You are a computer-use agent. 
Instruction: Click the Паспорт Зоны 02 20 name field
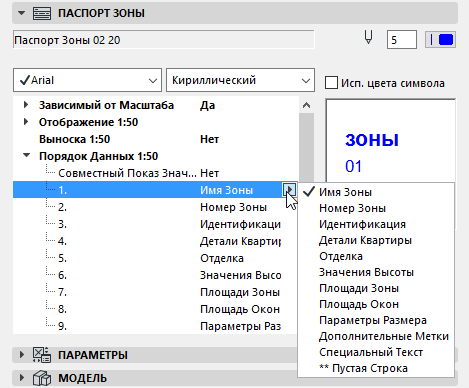click(x=163, y=40)
